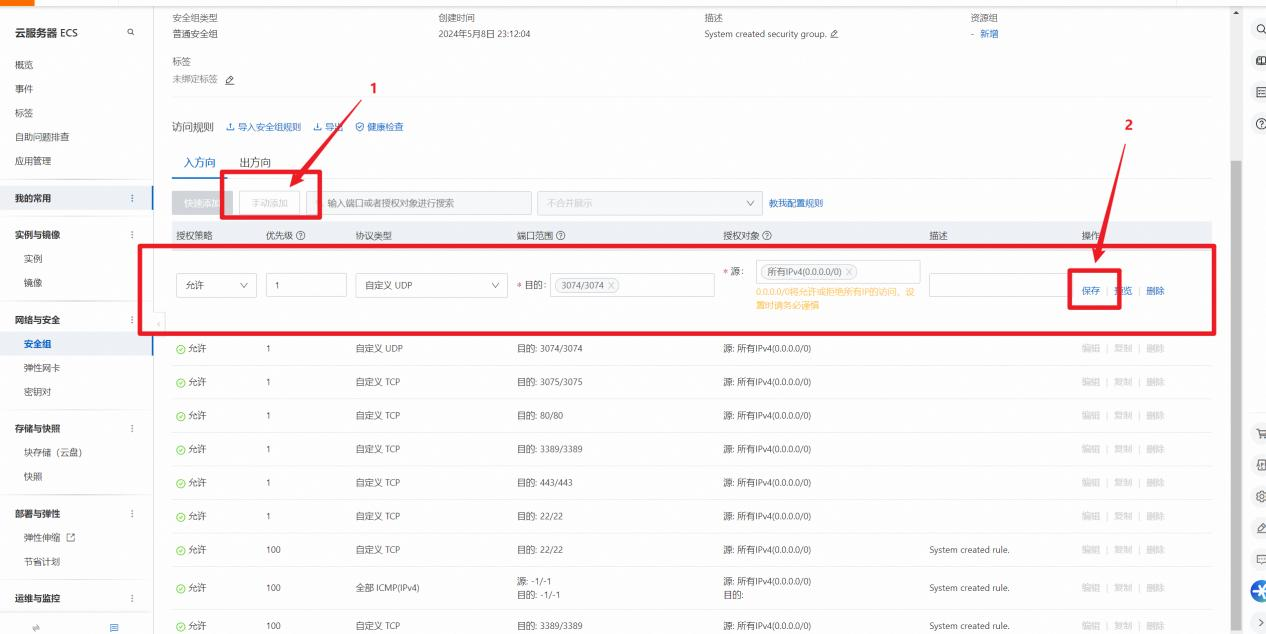Click the empty 描述 input in edit row
The width and height of the screenshot is (1266, 634).
pos(998,285)
